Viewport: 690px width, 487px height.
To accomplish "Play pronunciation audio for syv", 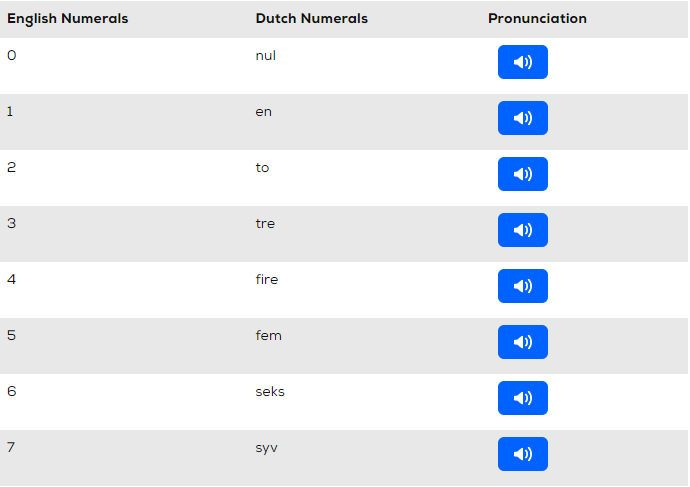I will point(523,454).
